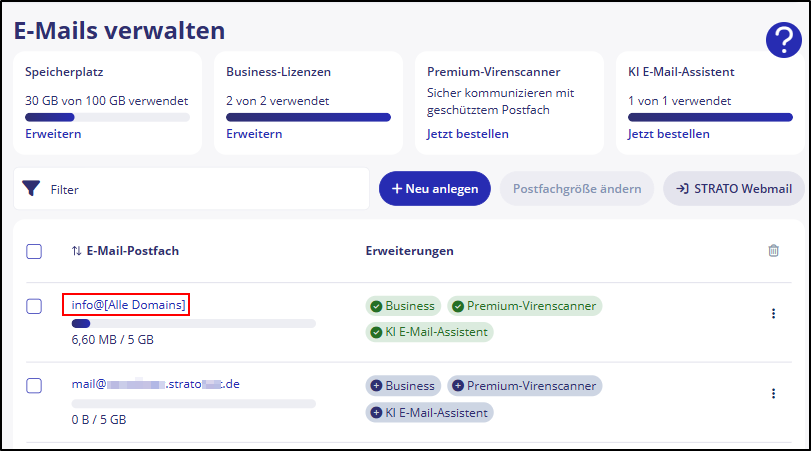
Task: Click Erweitern link under Speicherplatz
Action: pos(53,134)
